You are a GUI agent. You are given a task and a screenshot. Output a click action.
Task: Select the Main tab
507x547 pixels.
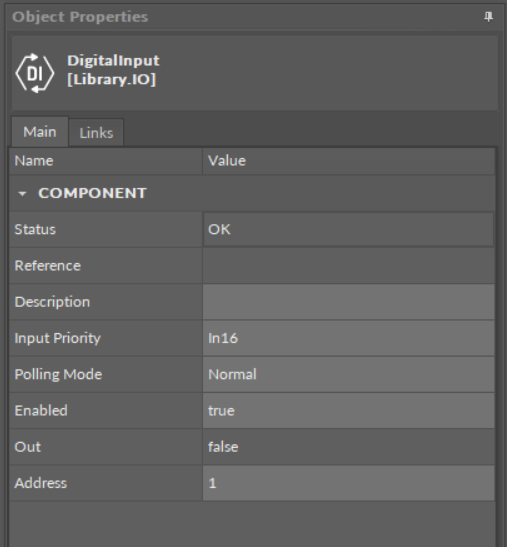click(x=40, y=132)
